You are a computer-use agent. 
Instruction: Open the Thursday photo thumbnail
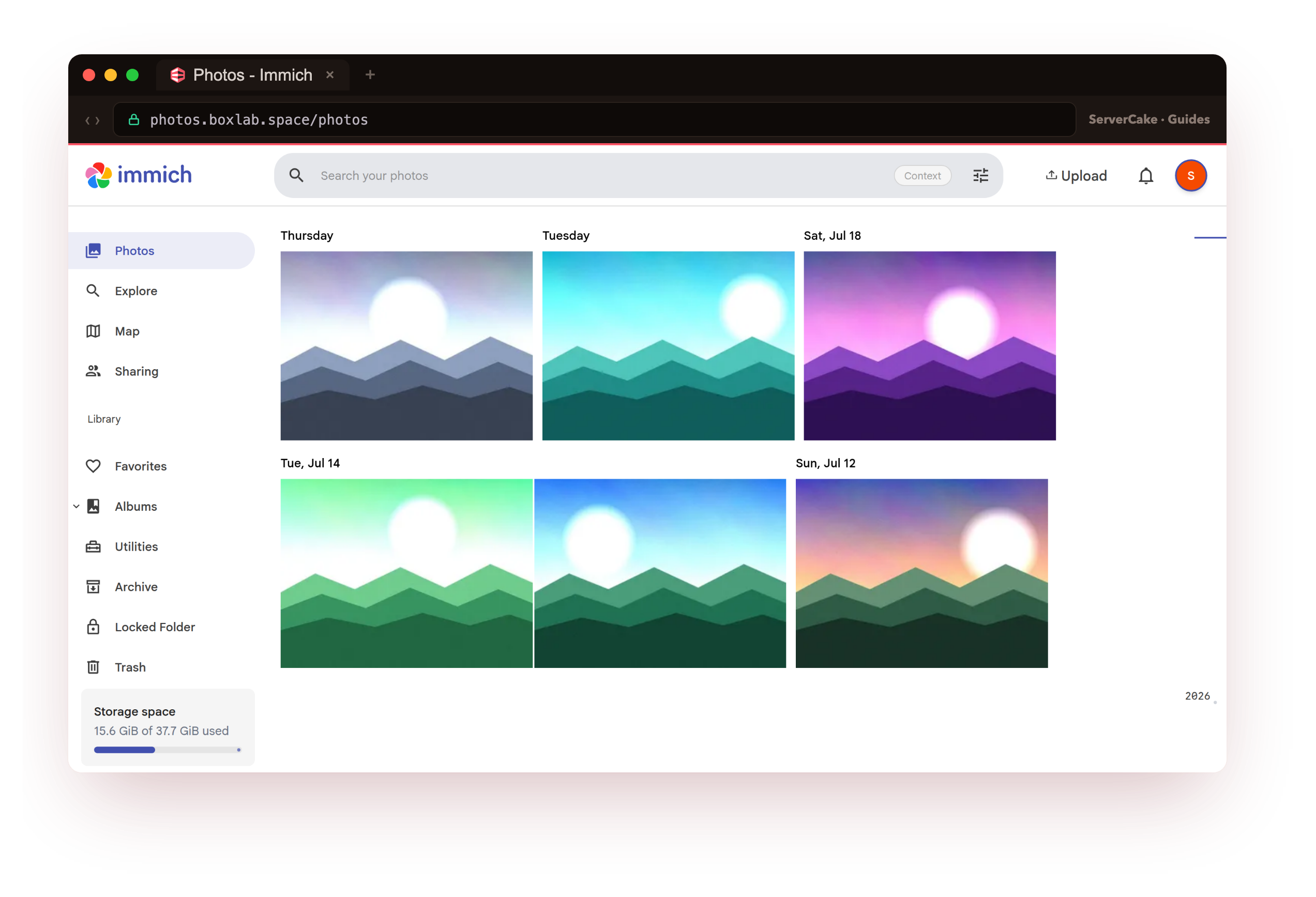[x=406, y=346]
